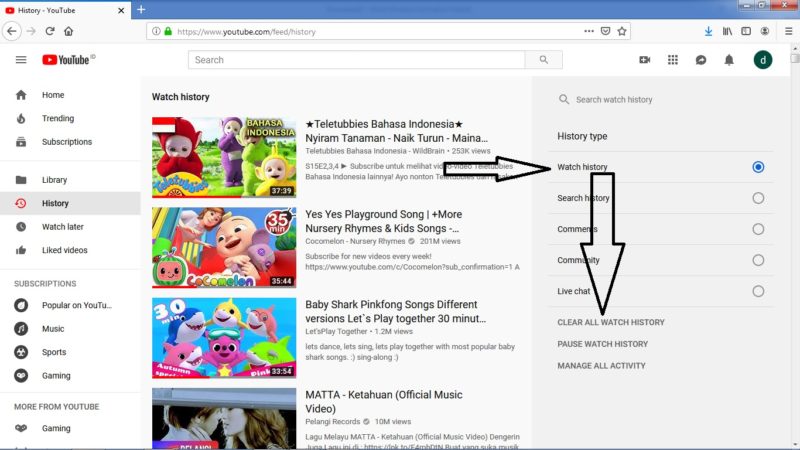The width and height of the screenshot is (800, 450).
Task: Open Let'sPlay Together channel link
Action: 336,331
